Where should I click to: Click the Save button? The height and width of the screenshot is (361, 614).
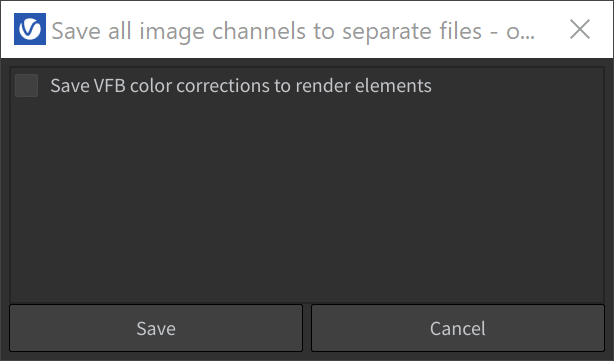pos(156,328)
